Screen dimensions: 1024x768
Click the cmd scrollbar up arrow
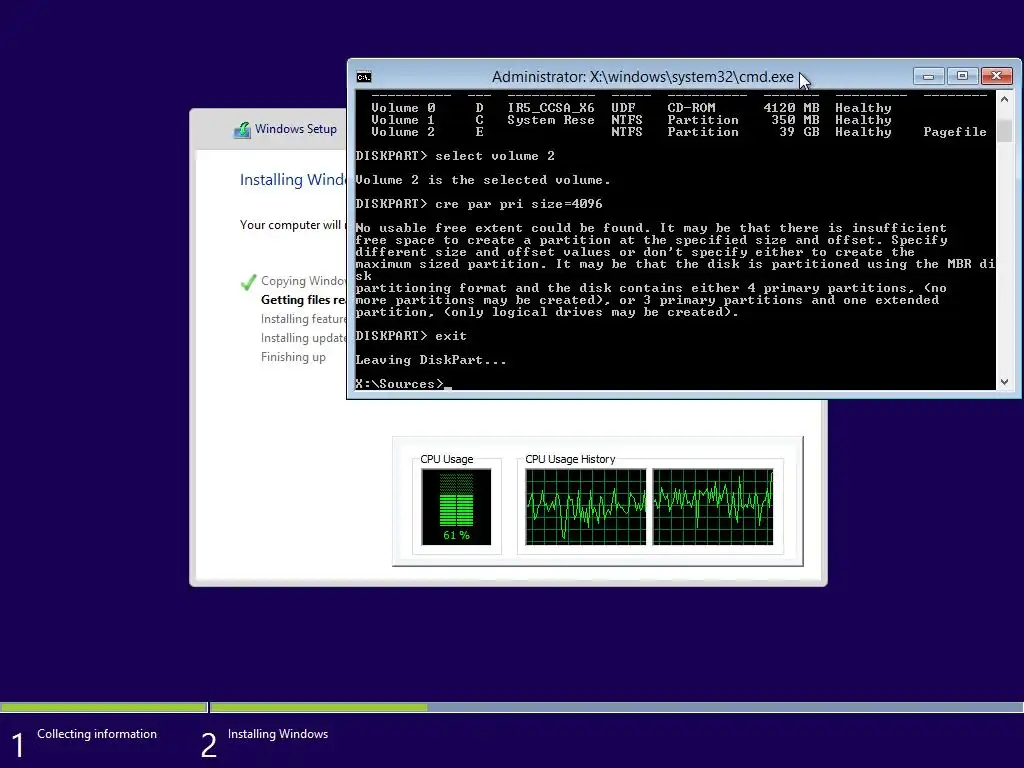(1004, 99)
